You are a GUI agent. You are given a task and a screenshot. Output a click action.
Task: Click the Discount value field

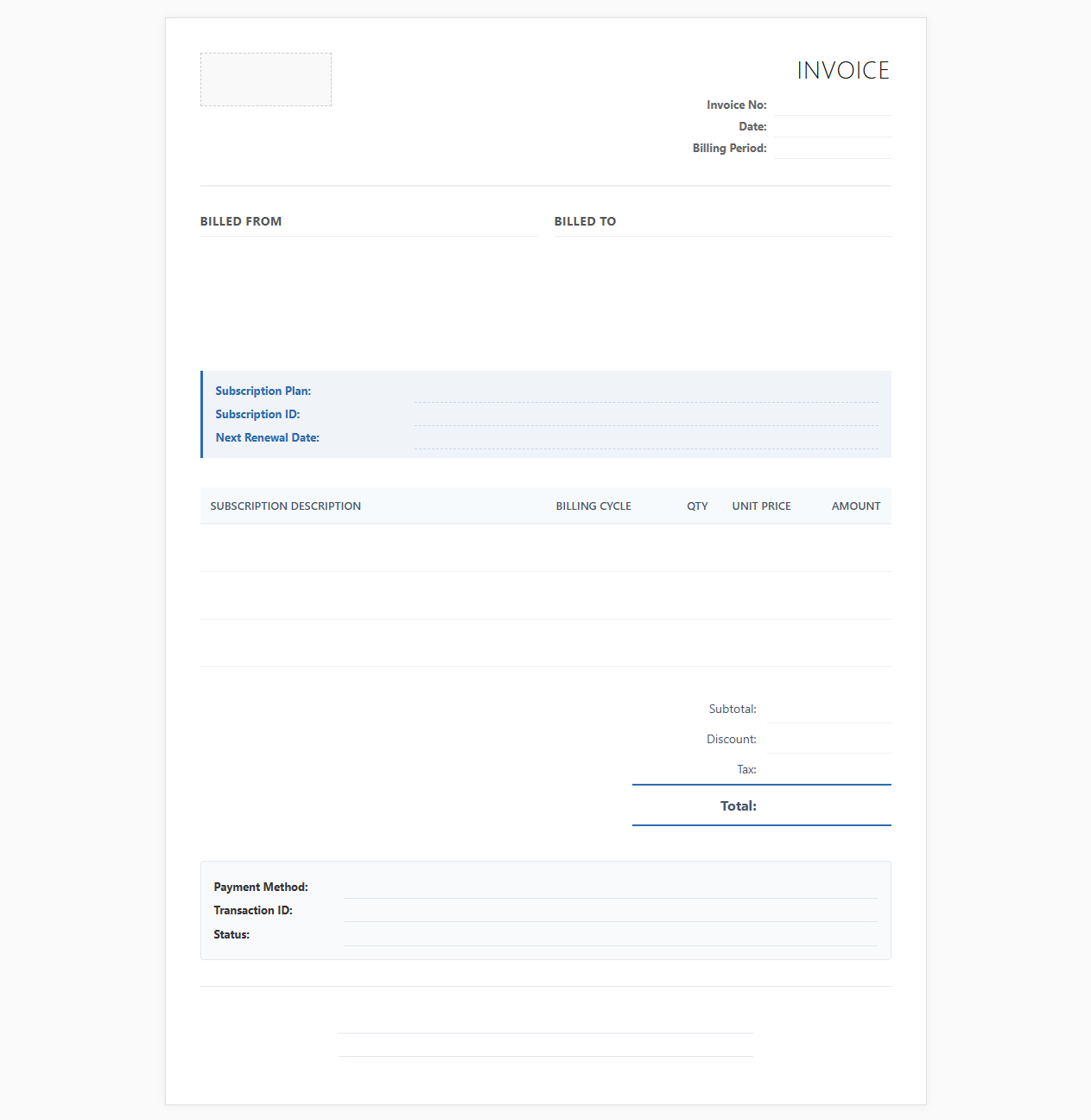click(829, 739)
